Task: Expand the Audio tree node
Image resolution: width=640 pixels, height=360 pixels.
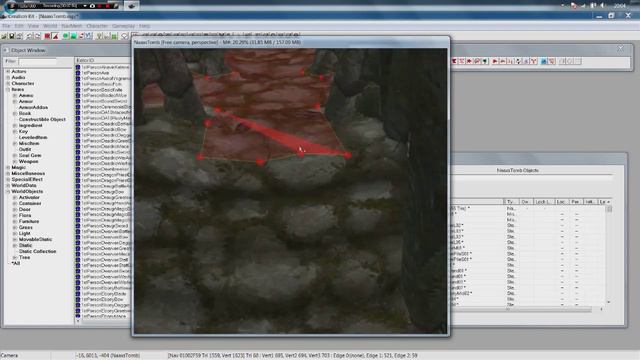Action: pyautogui.click(x=8, y=78)
